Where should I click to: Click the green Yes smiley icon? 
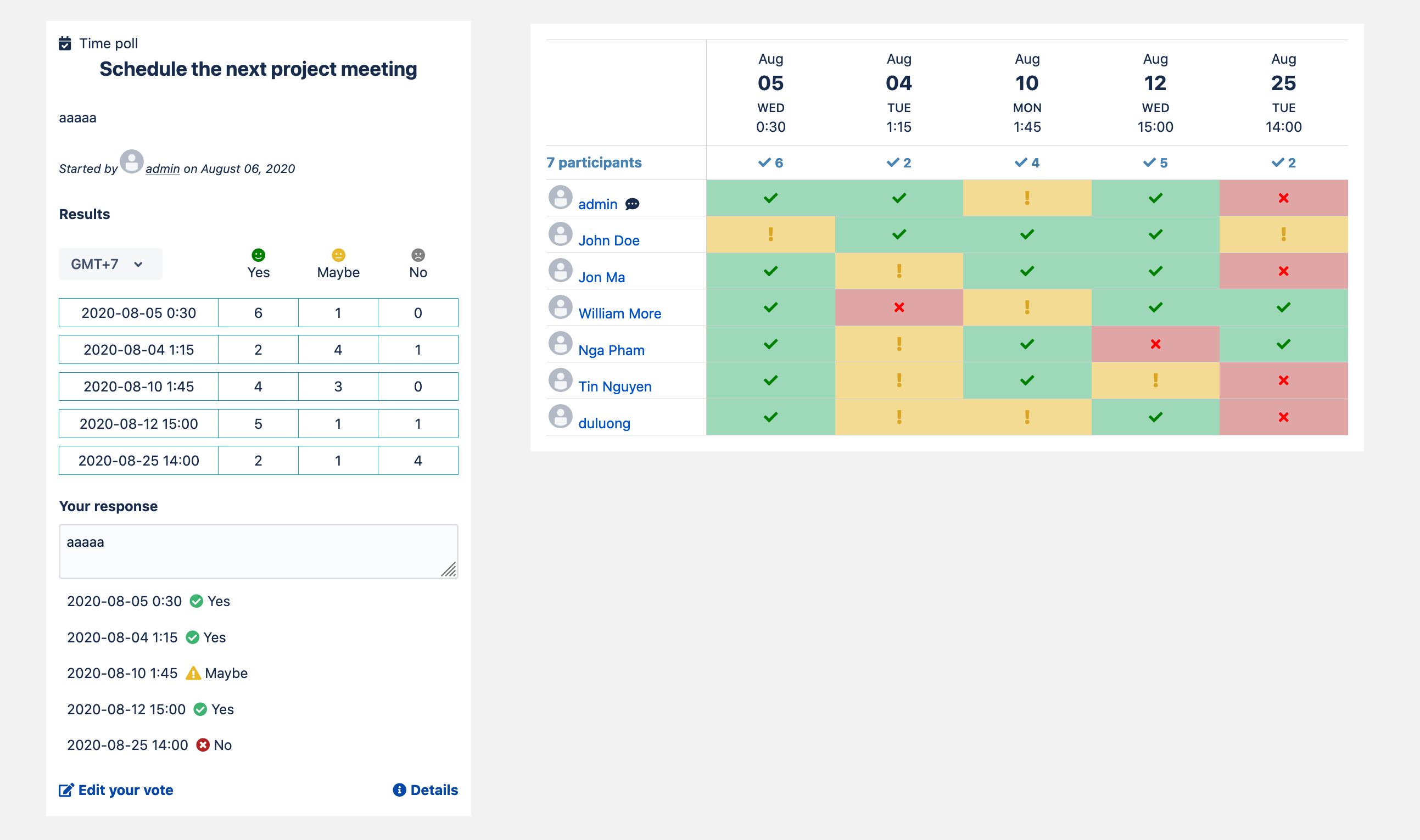tap(258, 255)
